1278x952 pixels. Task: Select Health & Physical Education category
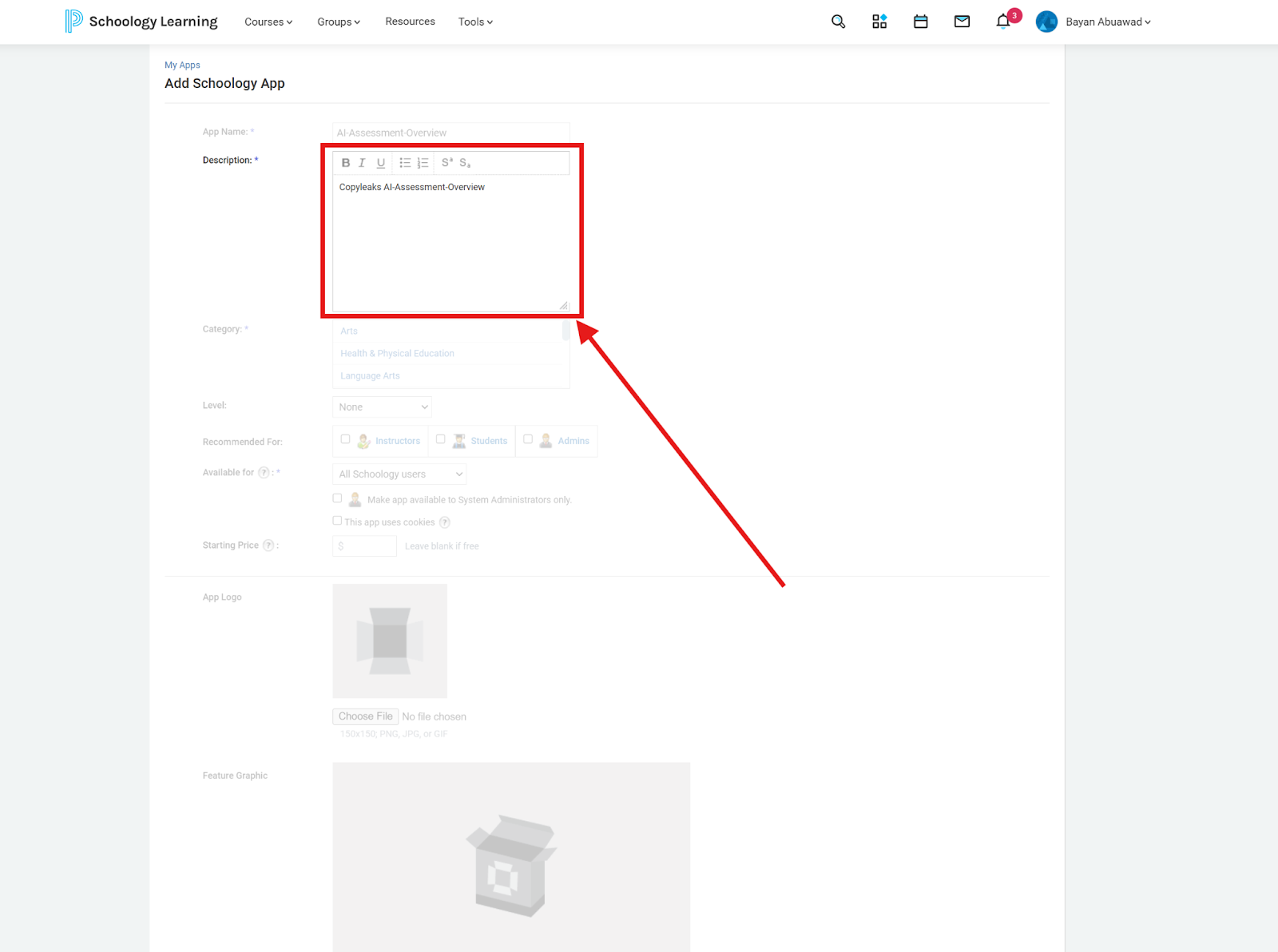pyautogui.click(x=397, y=354)
